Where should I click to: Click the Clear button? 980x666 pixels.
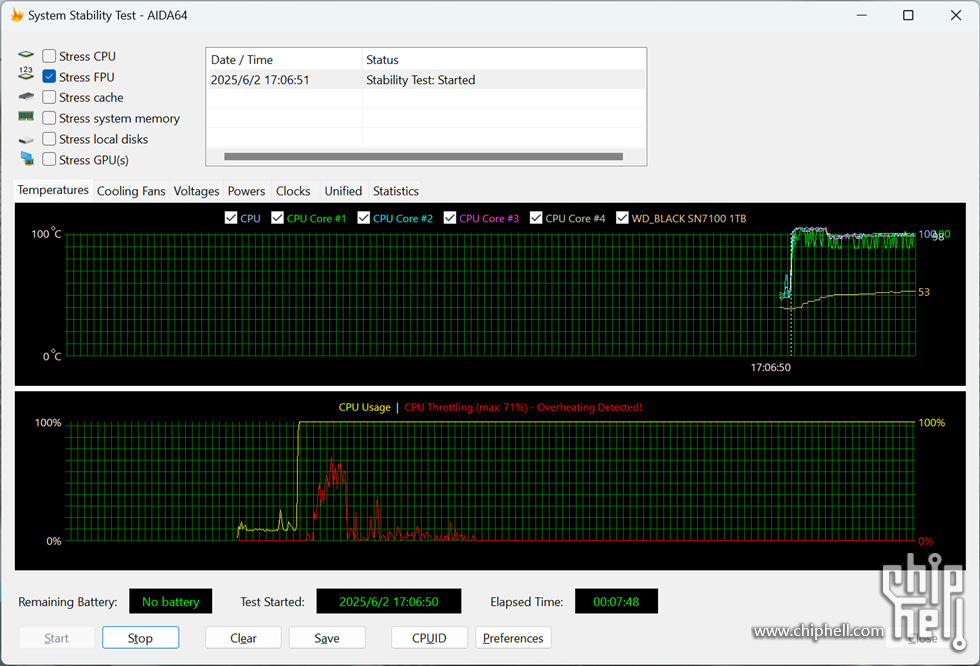point(243,638)
